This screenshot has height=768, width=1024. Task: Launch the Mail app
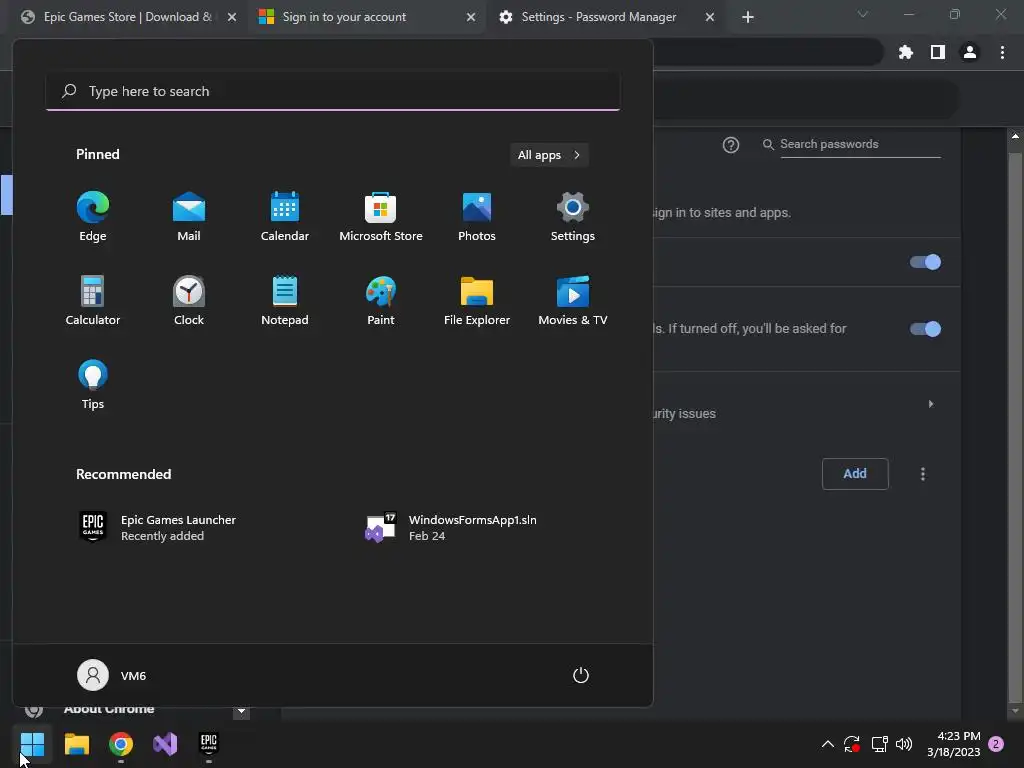(x=189, y=217)
